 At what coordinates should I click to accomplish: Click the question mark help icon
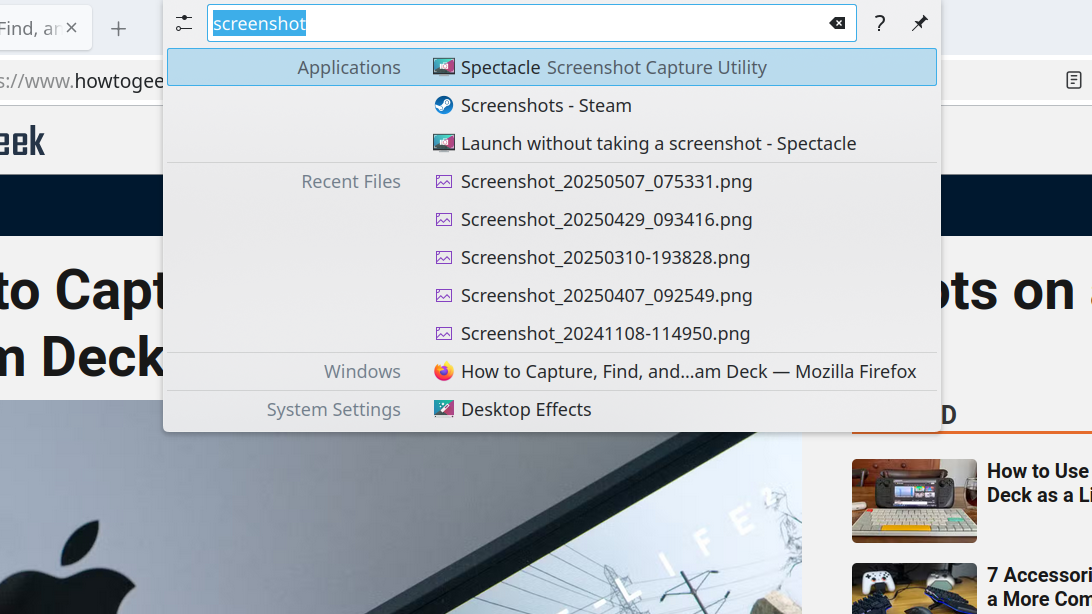(879, 23)
